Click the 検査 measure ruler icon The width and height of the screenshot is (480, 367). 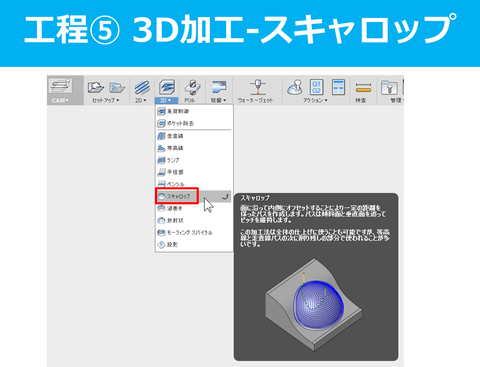click(x=363, y=88)
